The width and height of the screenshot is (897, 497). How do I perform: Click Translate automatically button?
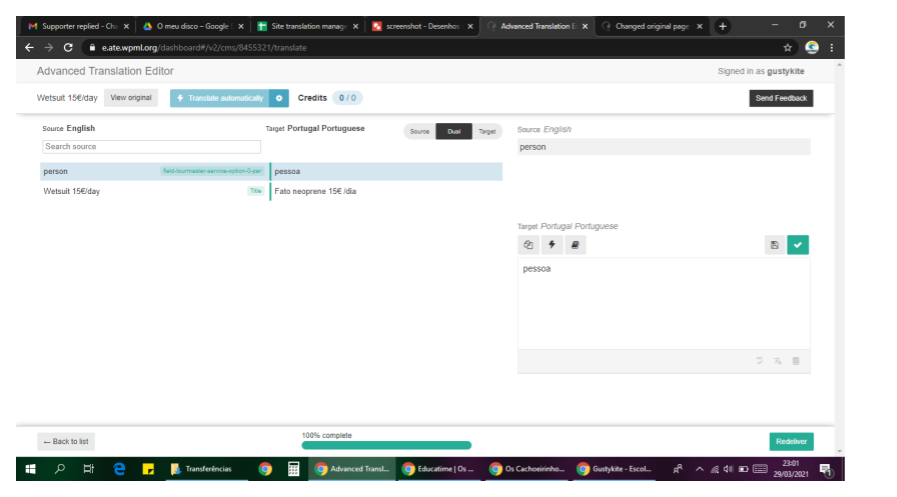point(220,98)
